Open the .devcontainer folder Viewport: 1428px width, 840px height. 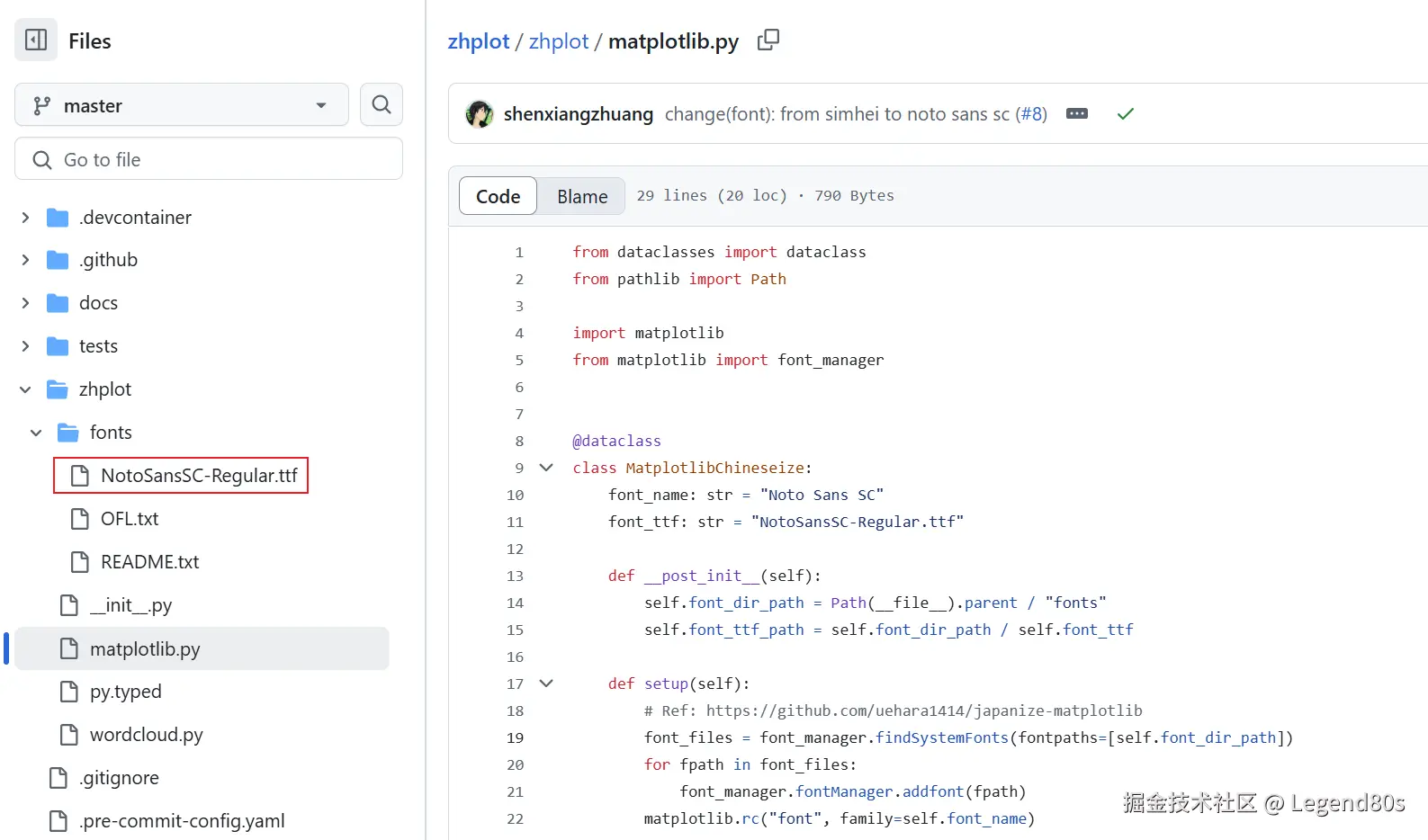point(135,218)
